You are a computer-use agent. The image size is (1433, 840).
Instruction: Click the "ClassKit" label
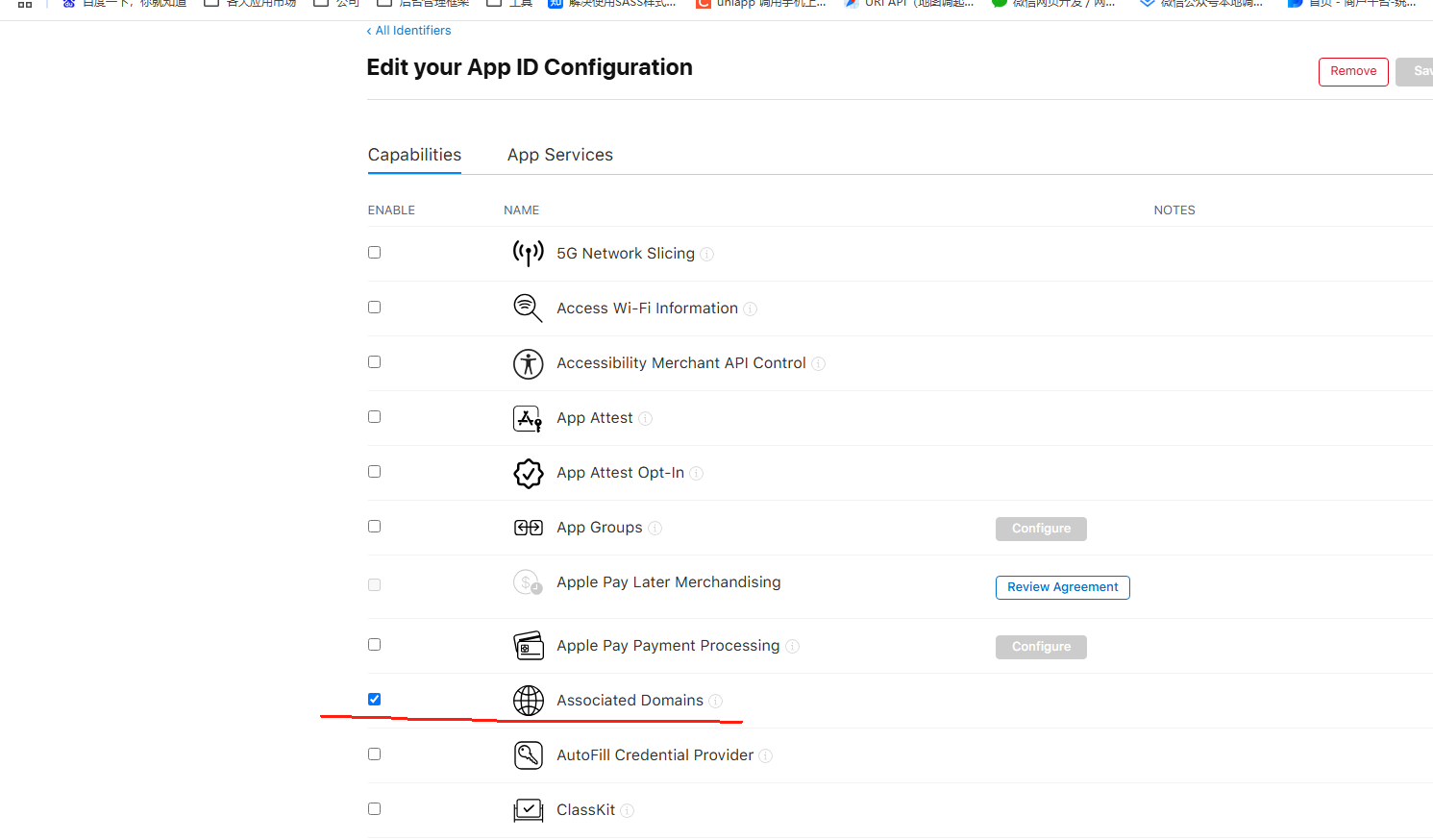[x=586, y=810]
